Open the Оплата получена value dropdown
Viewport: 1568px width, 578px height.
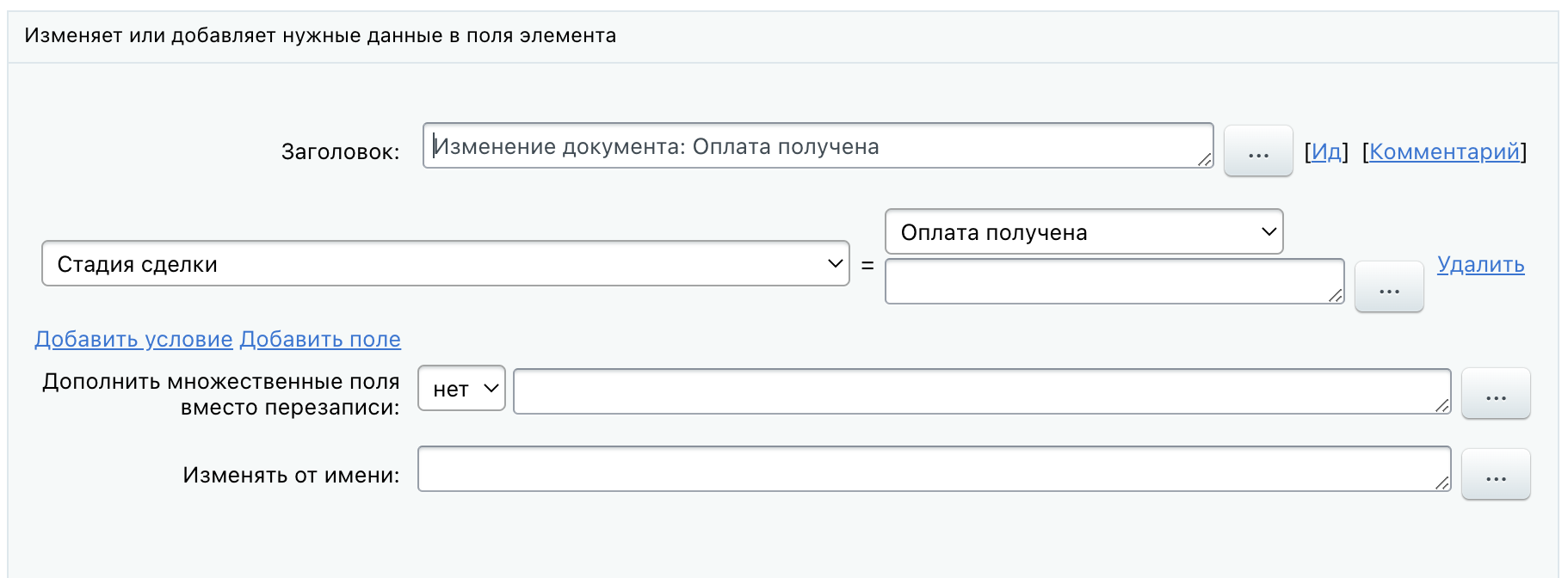(x=1083, y=232)
